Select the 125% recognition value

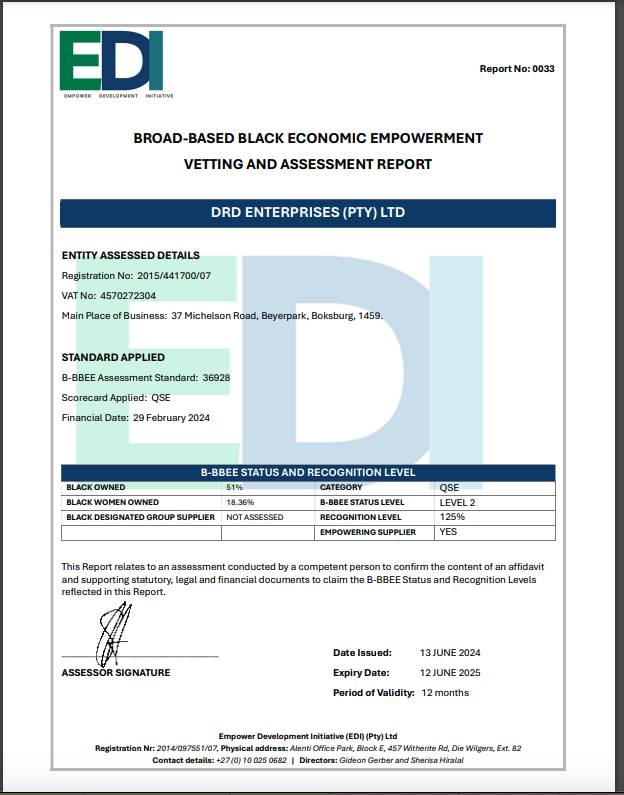coord(452,517)
